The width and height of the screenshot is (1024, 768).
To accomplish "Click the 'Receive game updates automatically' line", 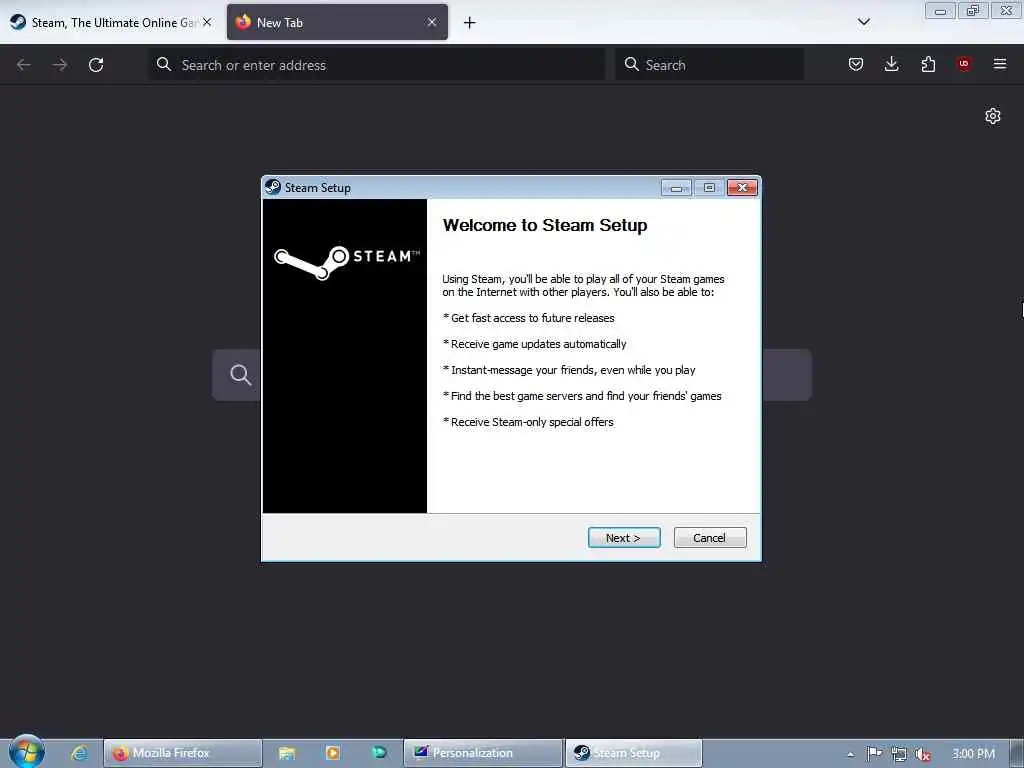I will (x=535, y=344).
